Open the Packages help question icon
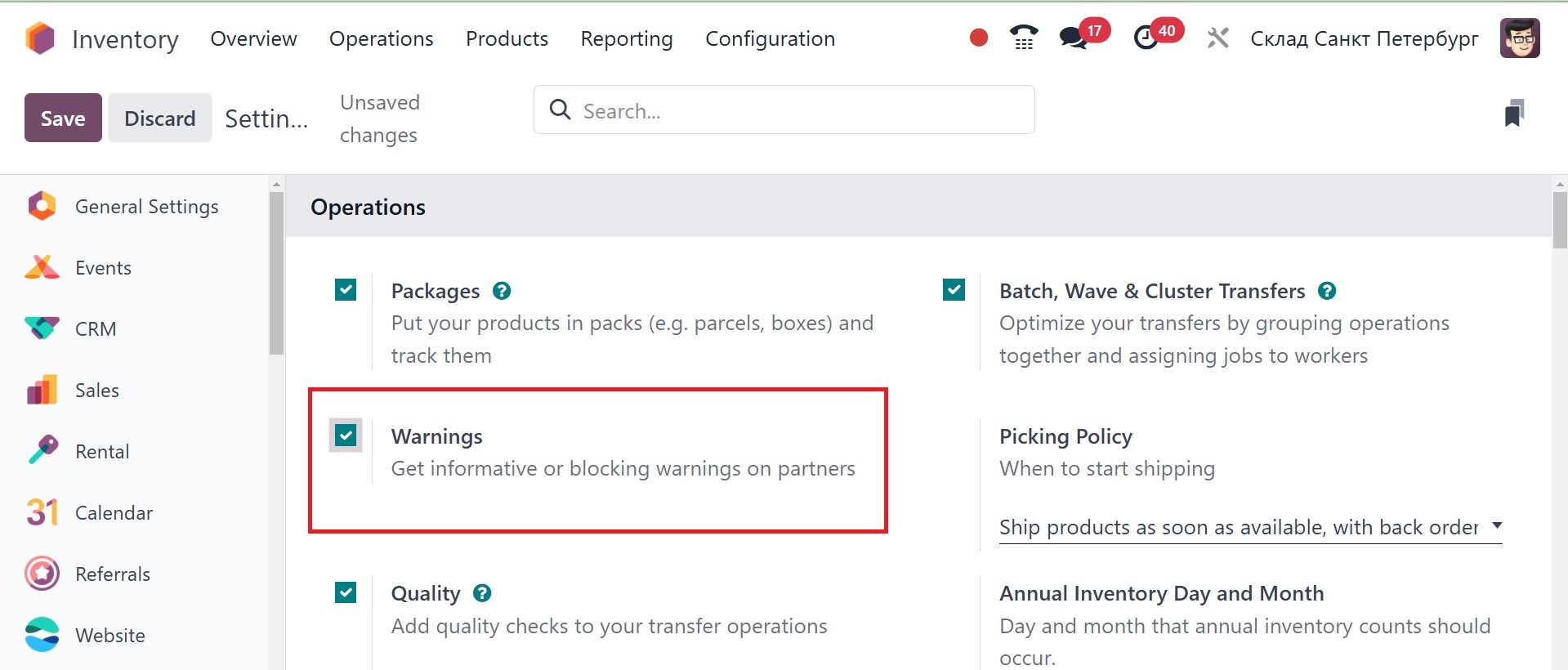Screen dimensions: 1568x670 click(502, 291)
